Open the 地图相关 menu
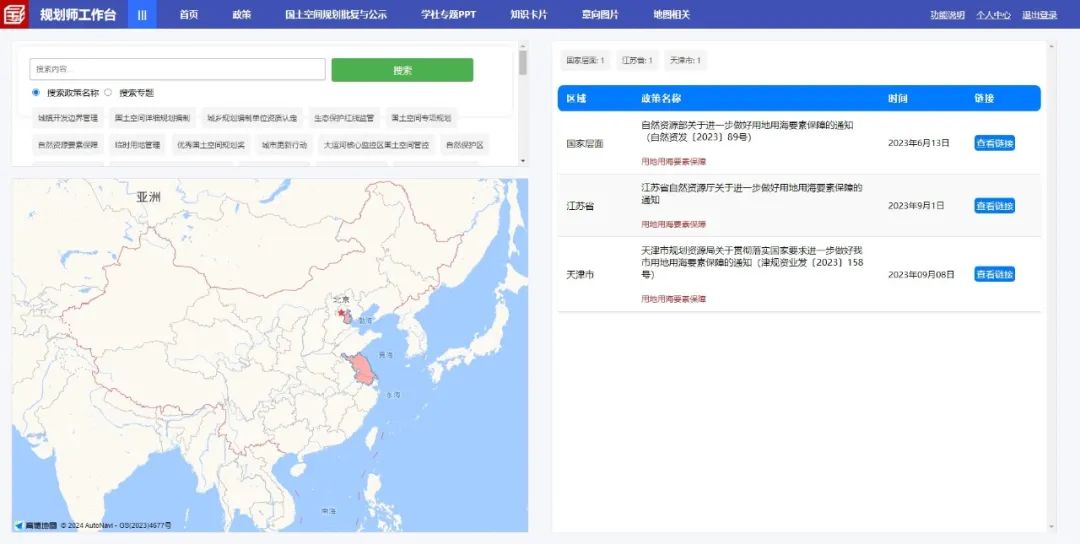 [672, 14]
